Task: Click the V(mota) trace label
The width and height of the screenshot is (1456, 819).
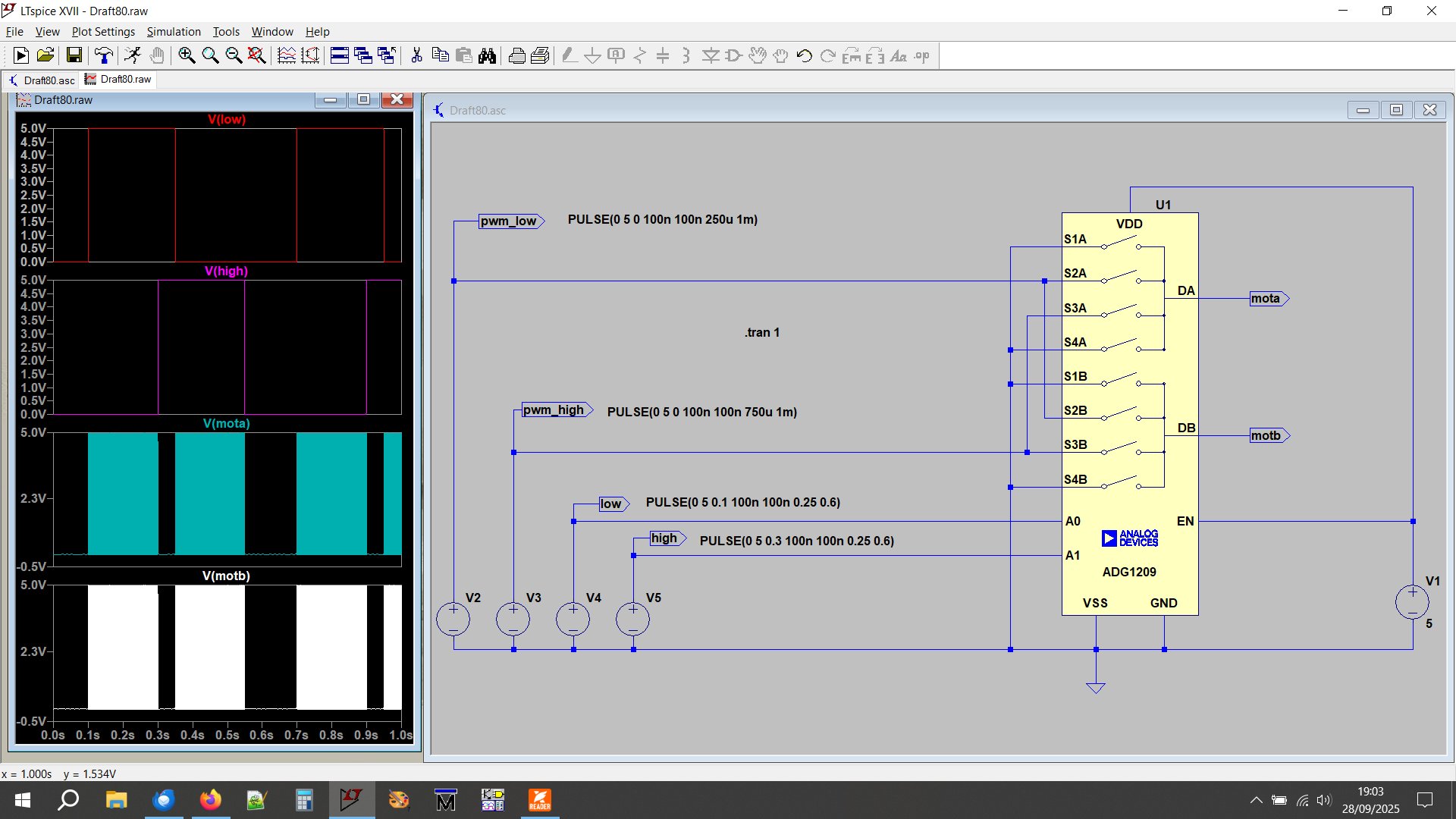Action: point(226,423)
